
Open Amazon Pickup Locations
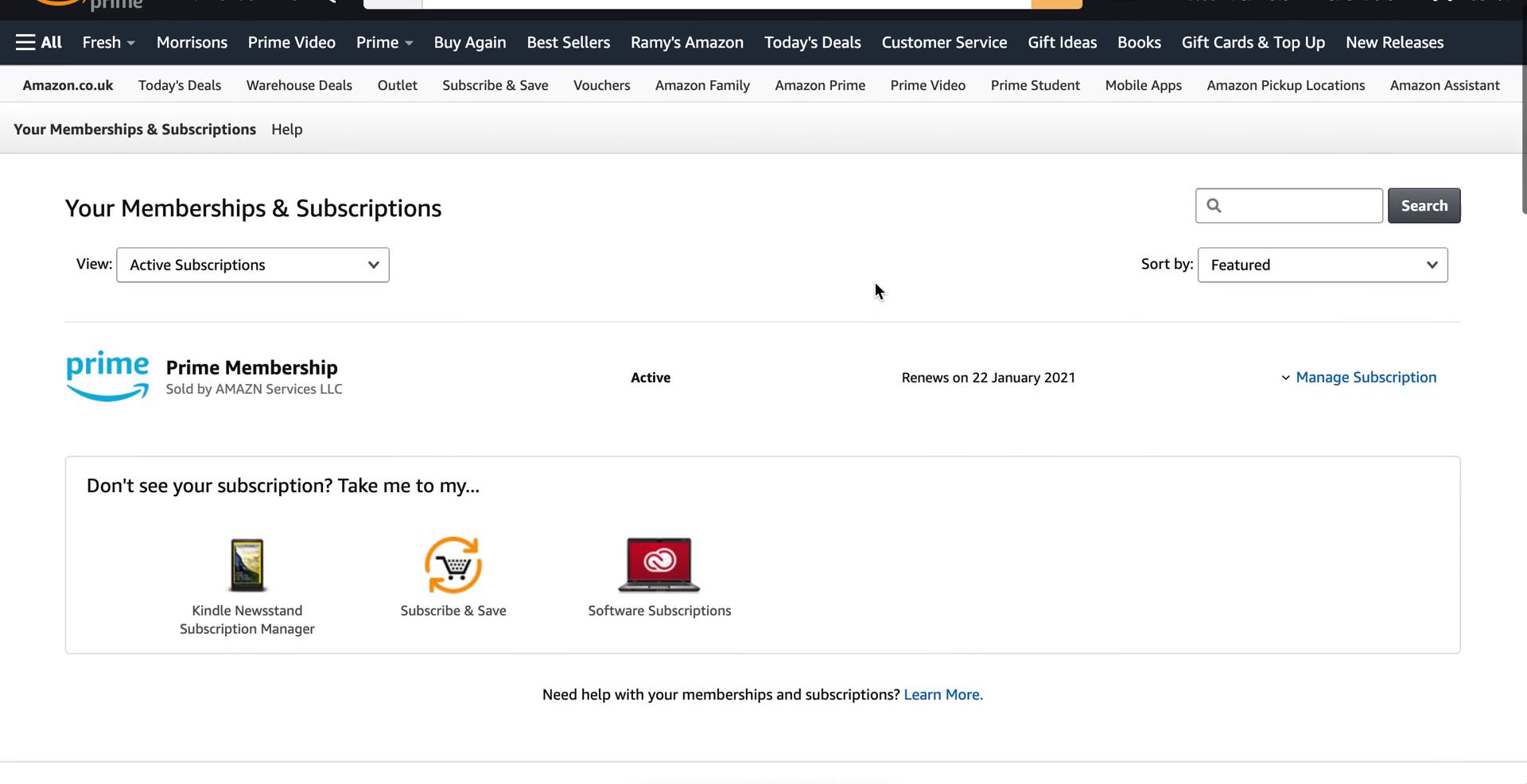point(1286,85)
